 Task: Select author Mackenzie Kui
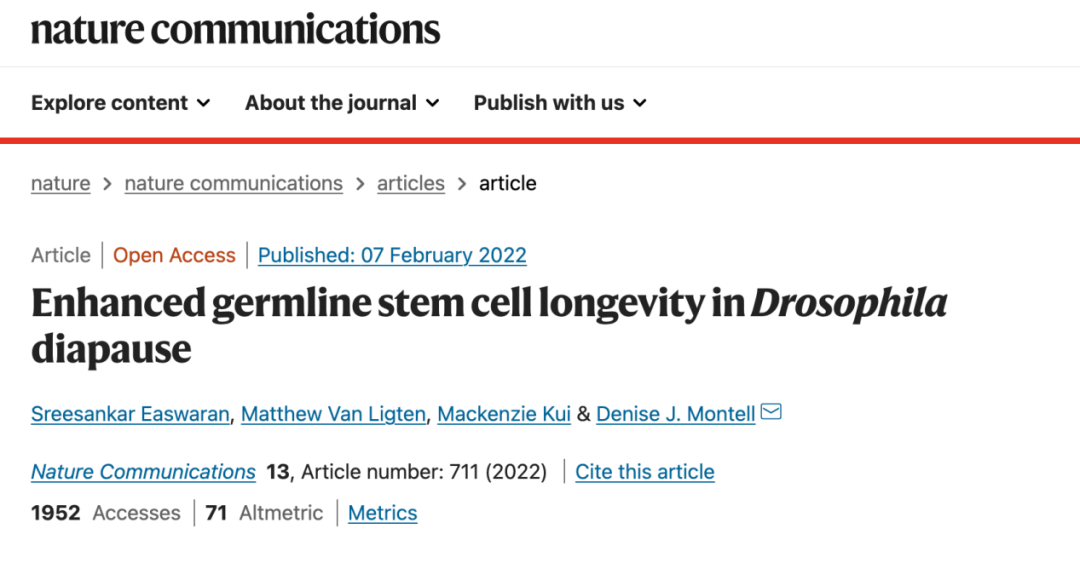pos(504,413)
